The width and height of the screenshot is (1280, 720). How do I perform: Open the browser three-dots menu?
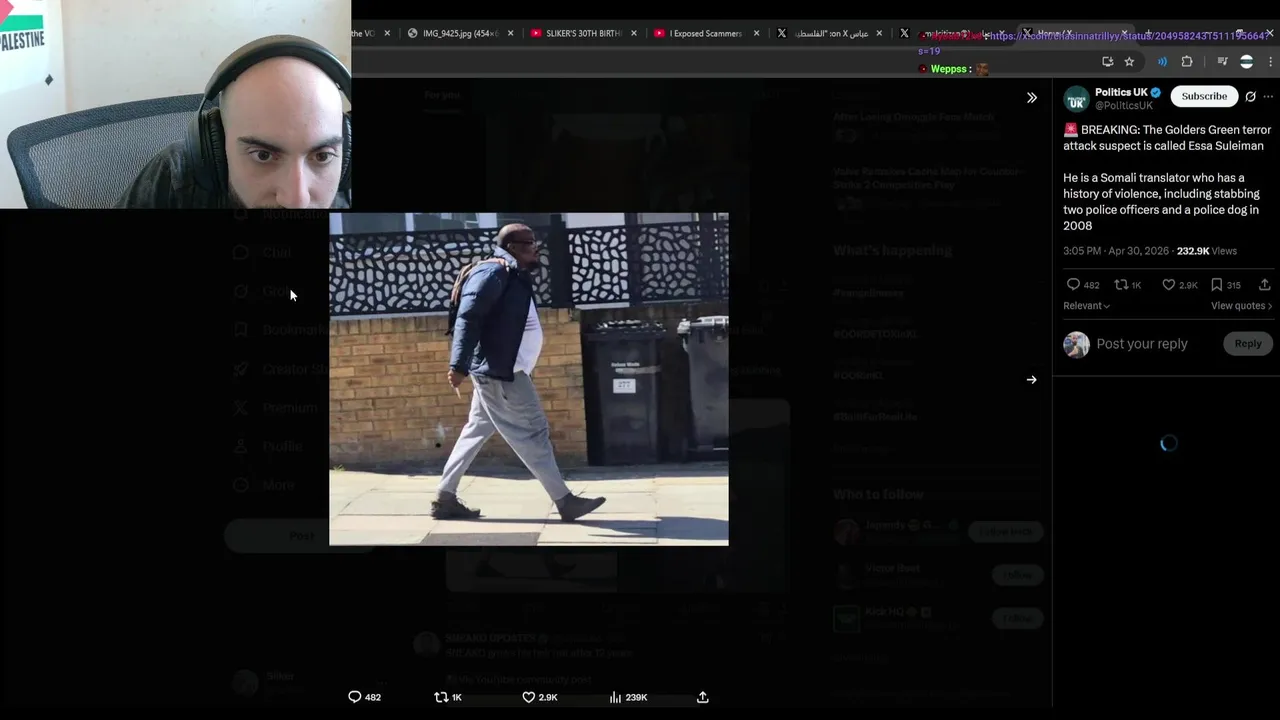1270,62
